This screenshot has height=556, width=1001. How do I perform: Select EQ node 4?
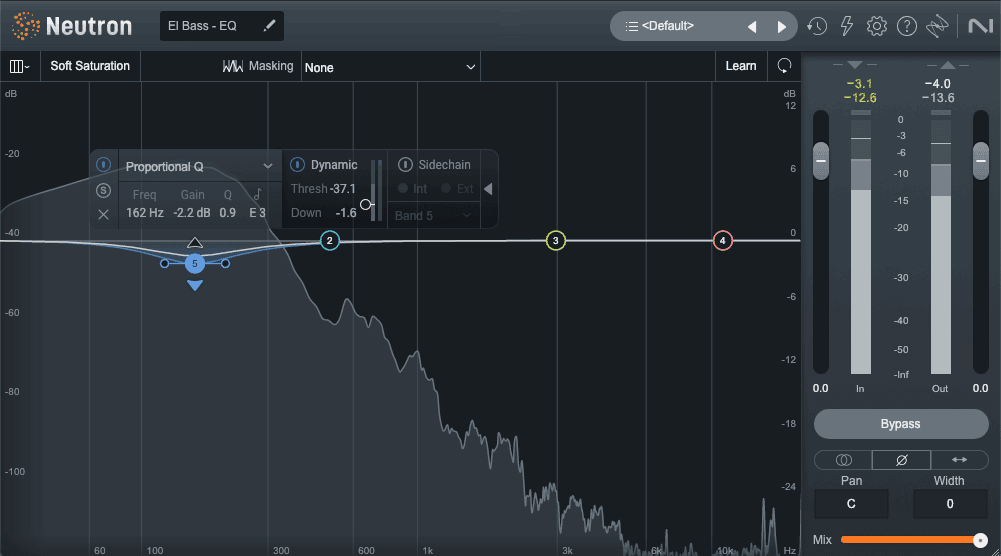[722, 241]
